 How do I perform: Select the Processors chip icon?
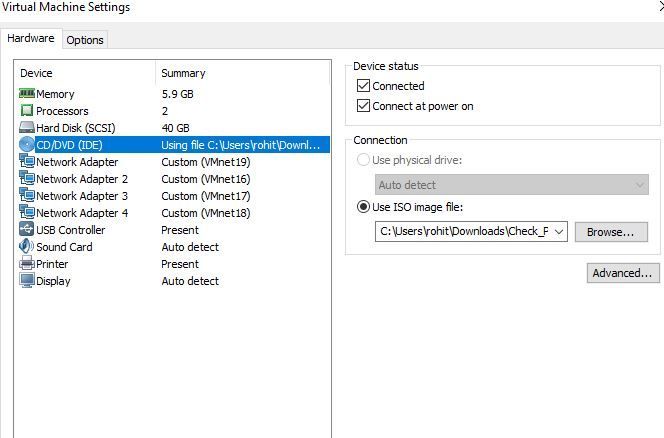pos(27,111)
